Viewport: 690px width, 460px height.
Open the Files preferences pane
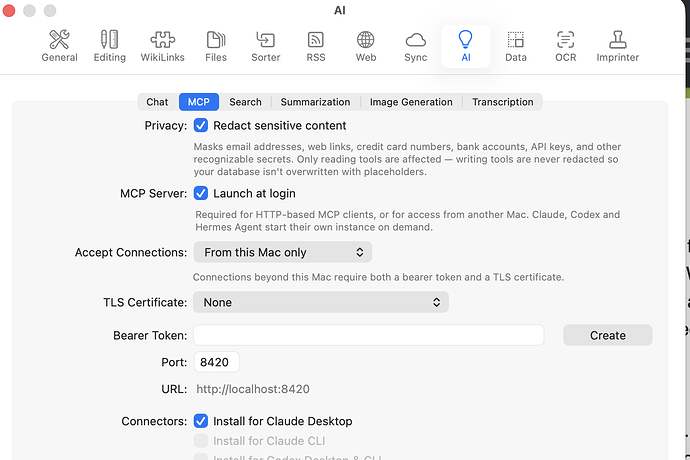(216, 46)
